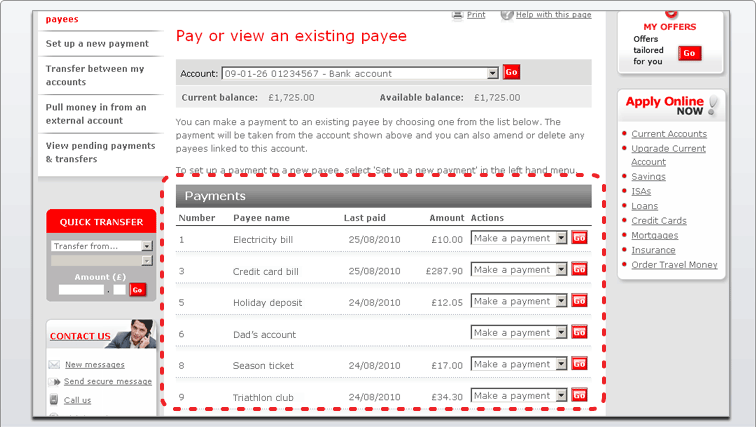
Task: Click Go button next to Account selector
Action: tap(511, 73)
